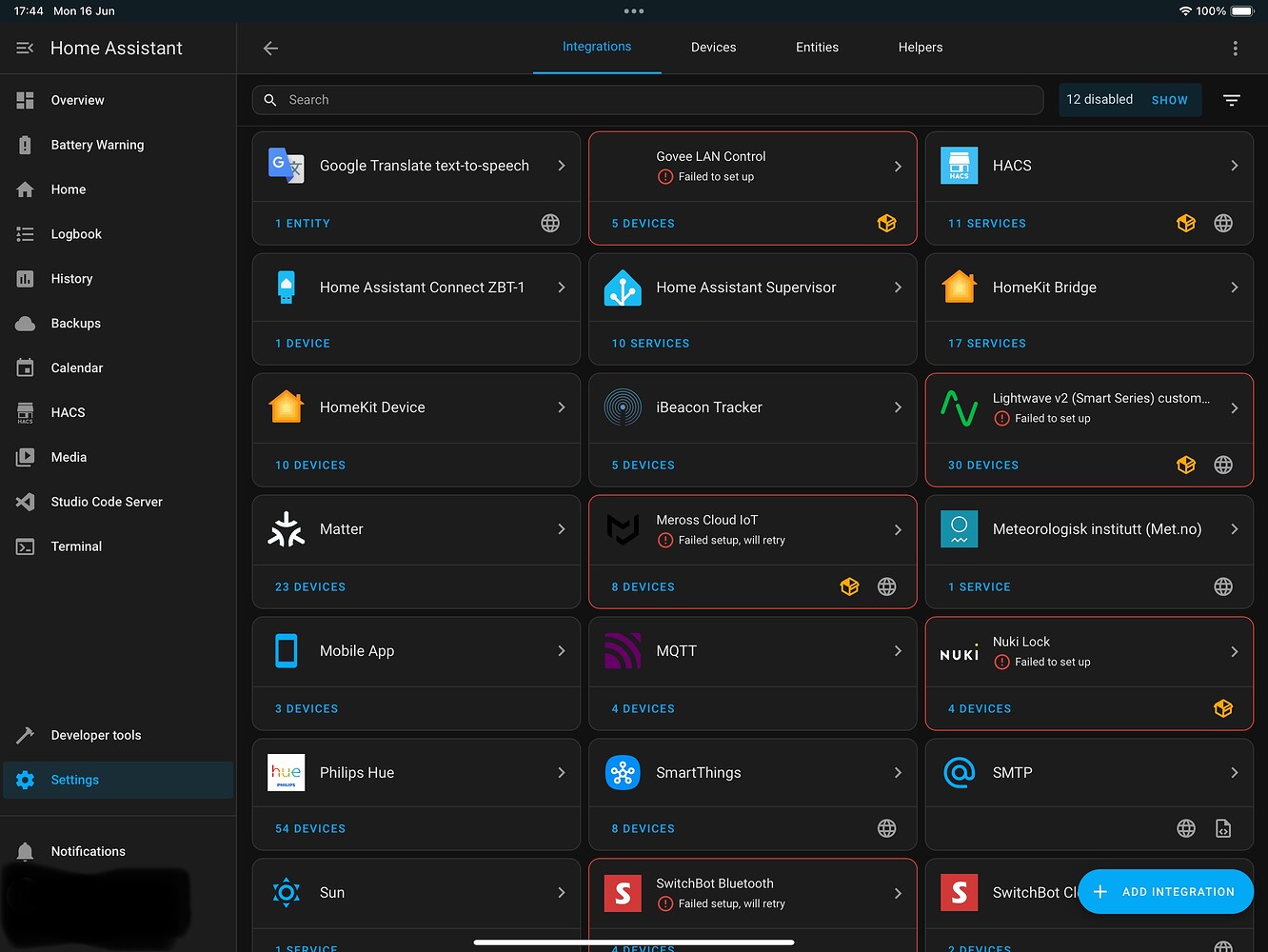Viewport: 1268px width, 952px height.
Task: Switch to the Devices tab
Action: click(x=713, y=47)
